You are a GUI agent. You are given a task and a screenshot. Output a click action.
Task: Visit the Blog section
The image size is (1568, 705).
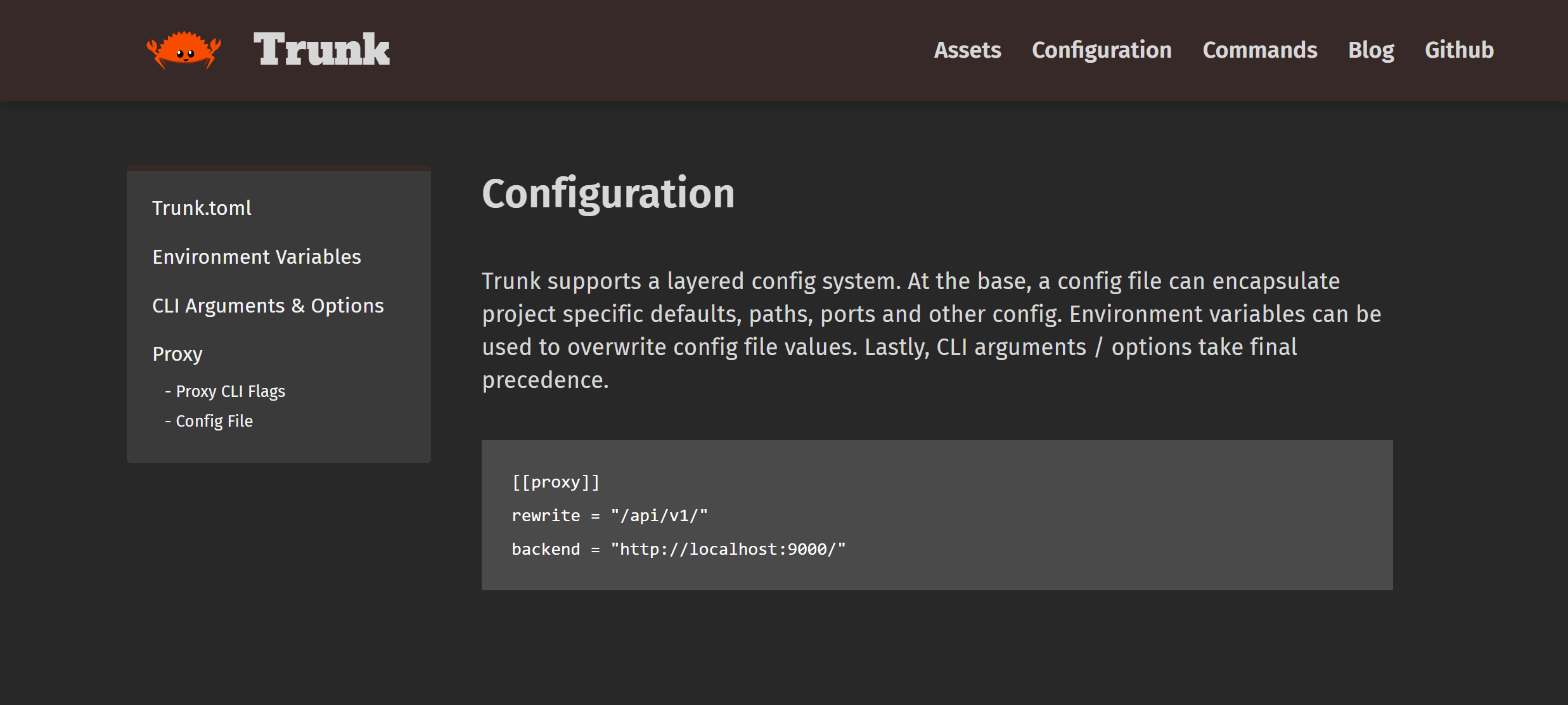[x=1371, y=50]
